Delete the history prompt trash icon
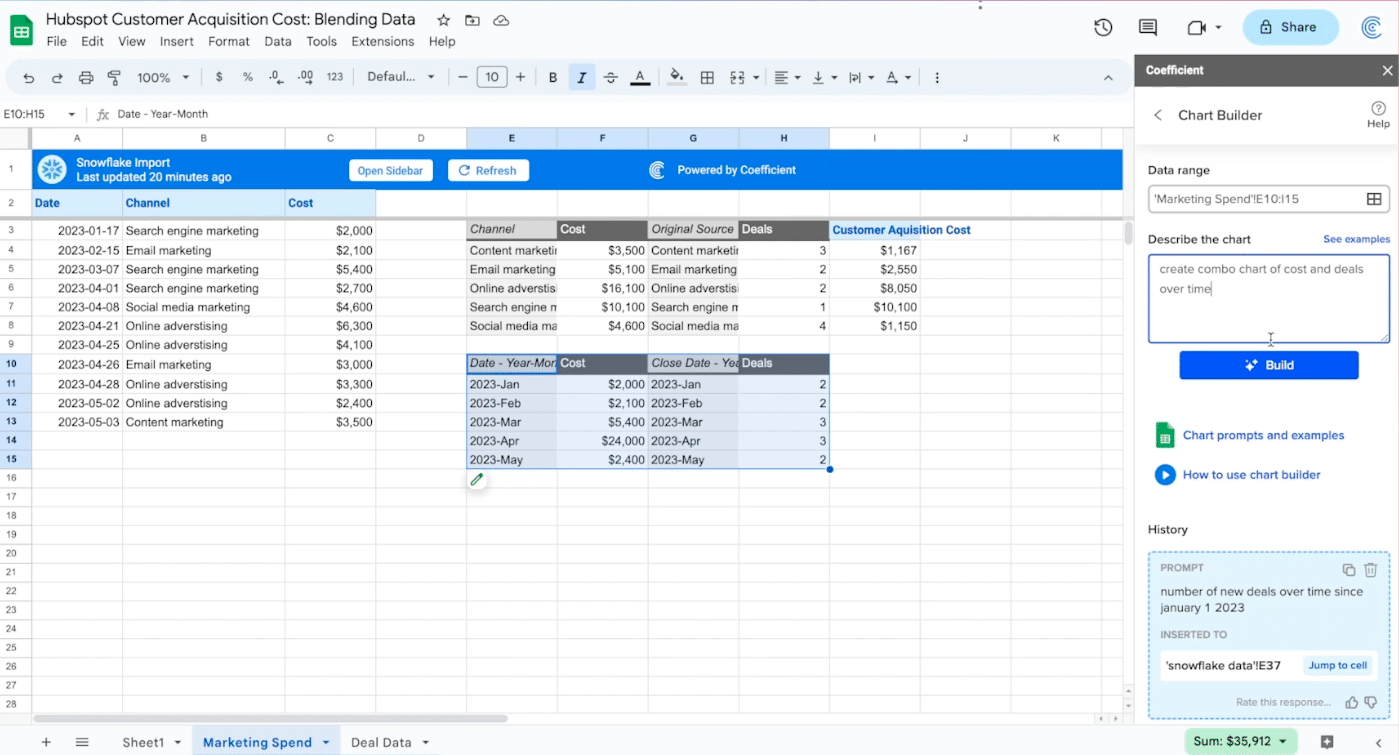1399x755 pixels. (1371, 570)
